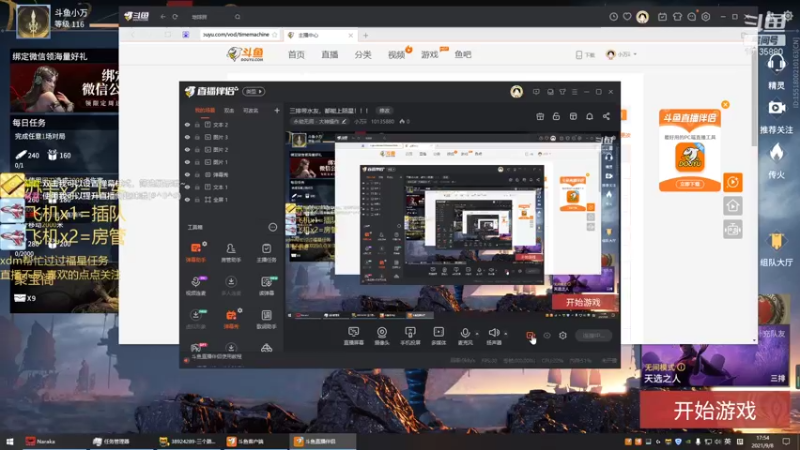Open 直播 in the Douyu page navigation

[x=330, y=55]
